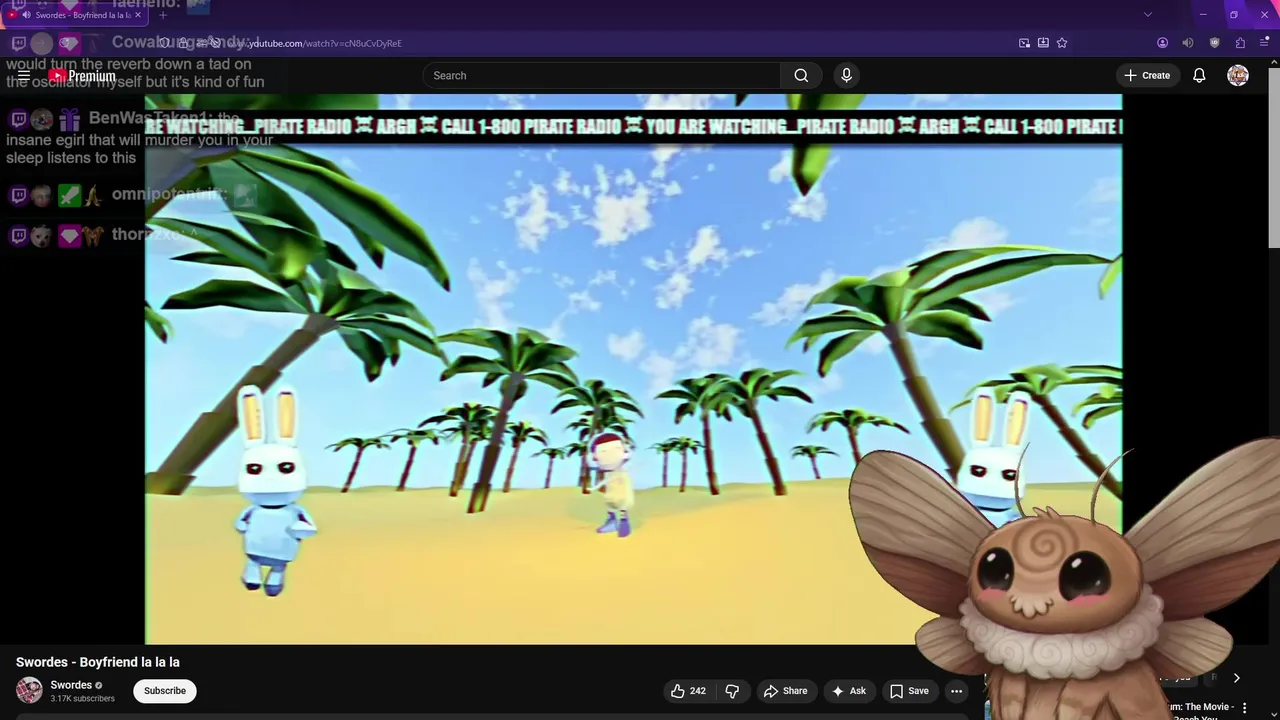Focus the YouTube Search field
The image size is (1280, 720).
(x=602, y=75)
